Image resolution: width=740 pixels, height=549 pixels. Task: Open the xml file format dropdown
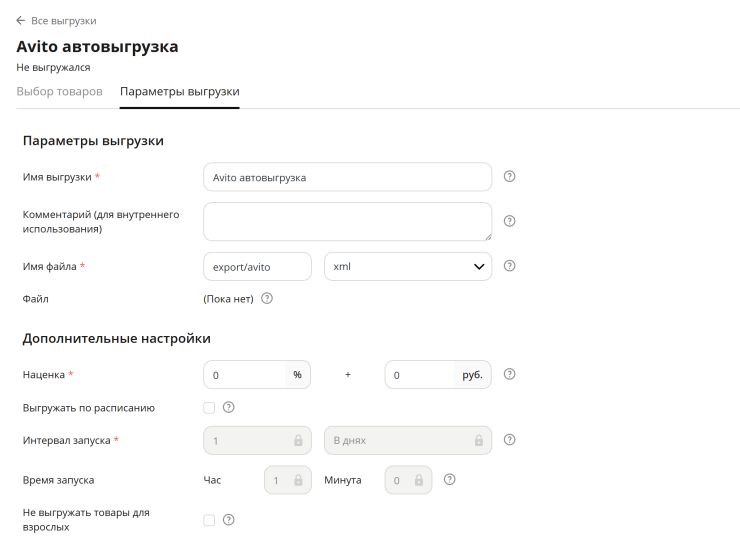(408, 267)
